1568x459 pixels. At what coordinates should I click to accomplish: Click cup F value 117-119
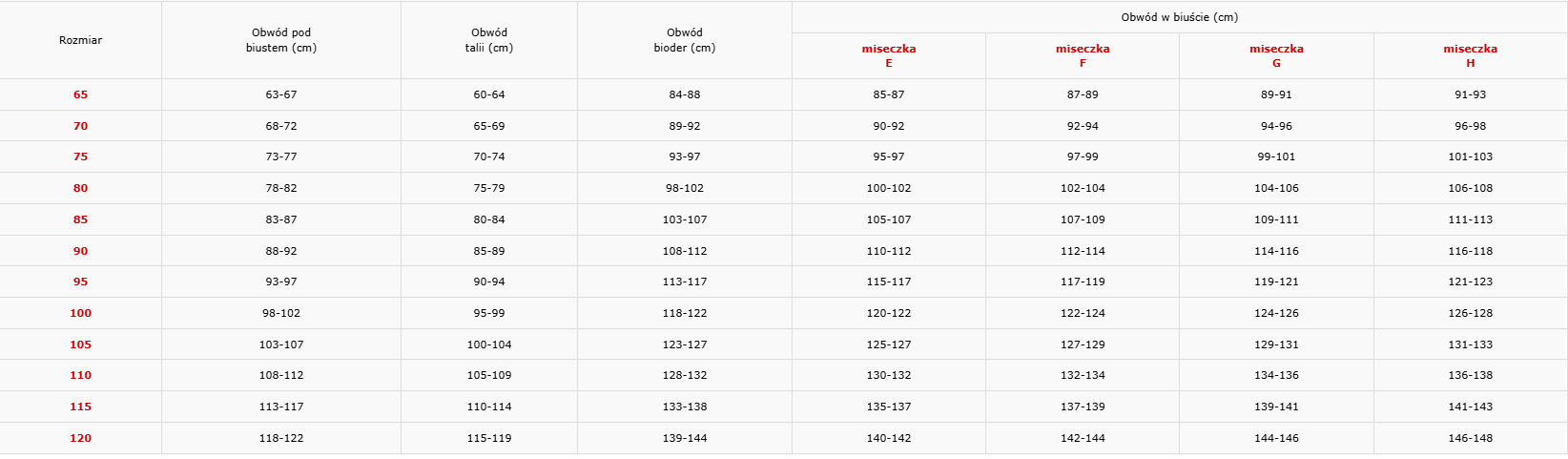tap(1083, 282)
